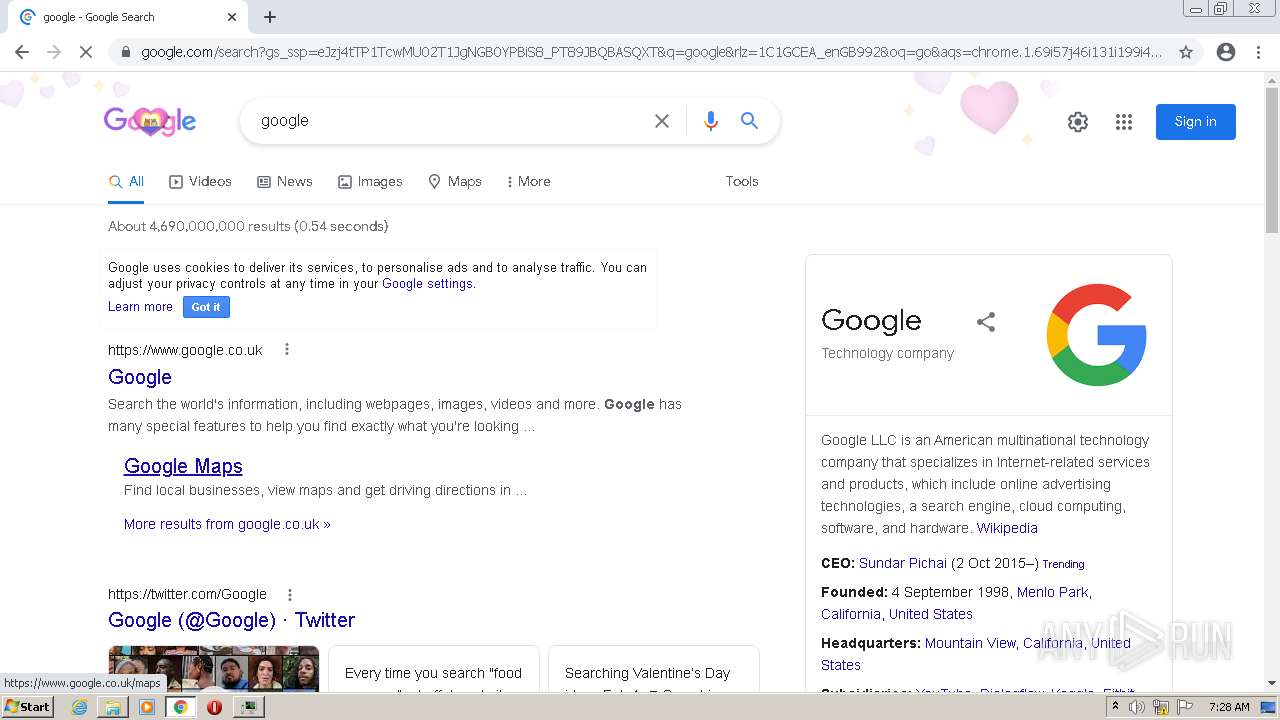Open Google (@Google) · Twitter result
Image resolution: width=1280 pixels, height=720 pixels.
231,620
